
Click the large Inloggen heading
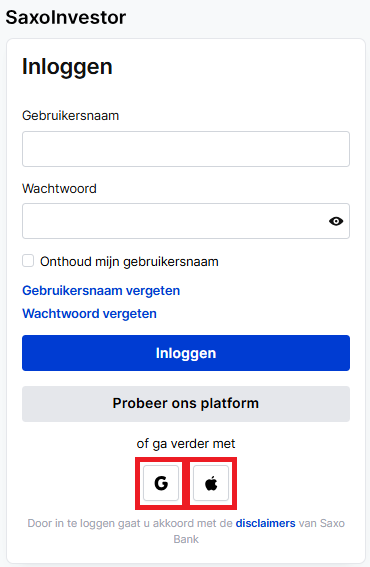(67, 67)
